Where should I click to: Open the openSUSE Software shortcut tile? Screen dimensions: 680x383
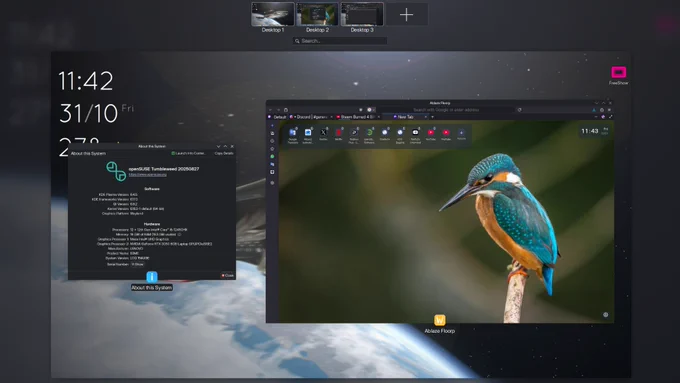point(369,135)
